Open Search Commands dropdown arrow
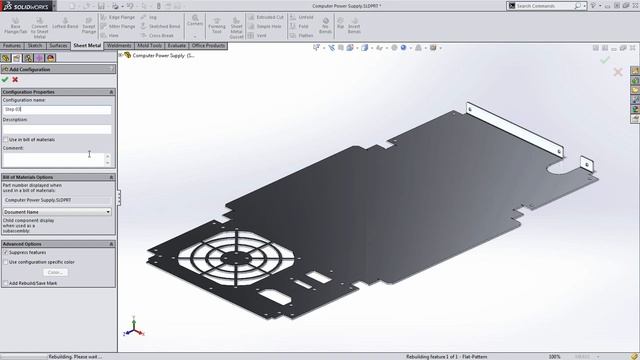Viewport: 640px width, 360px height. coord(585,6)
